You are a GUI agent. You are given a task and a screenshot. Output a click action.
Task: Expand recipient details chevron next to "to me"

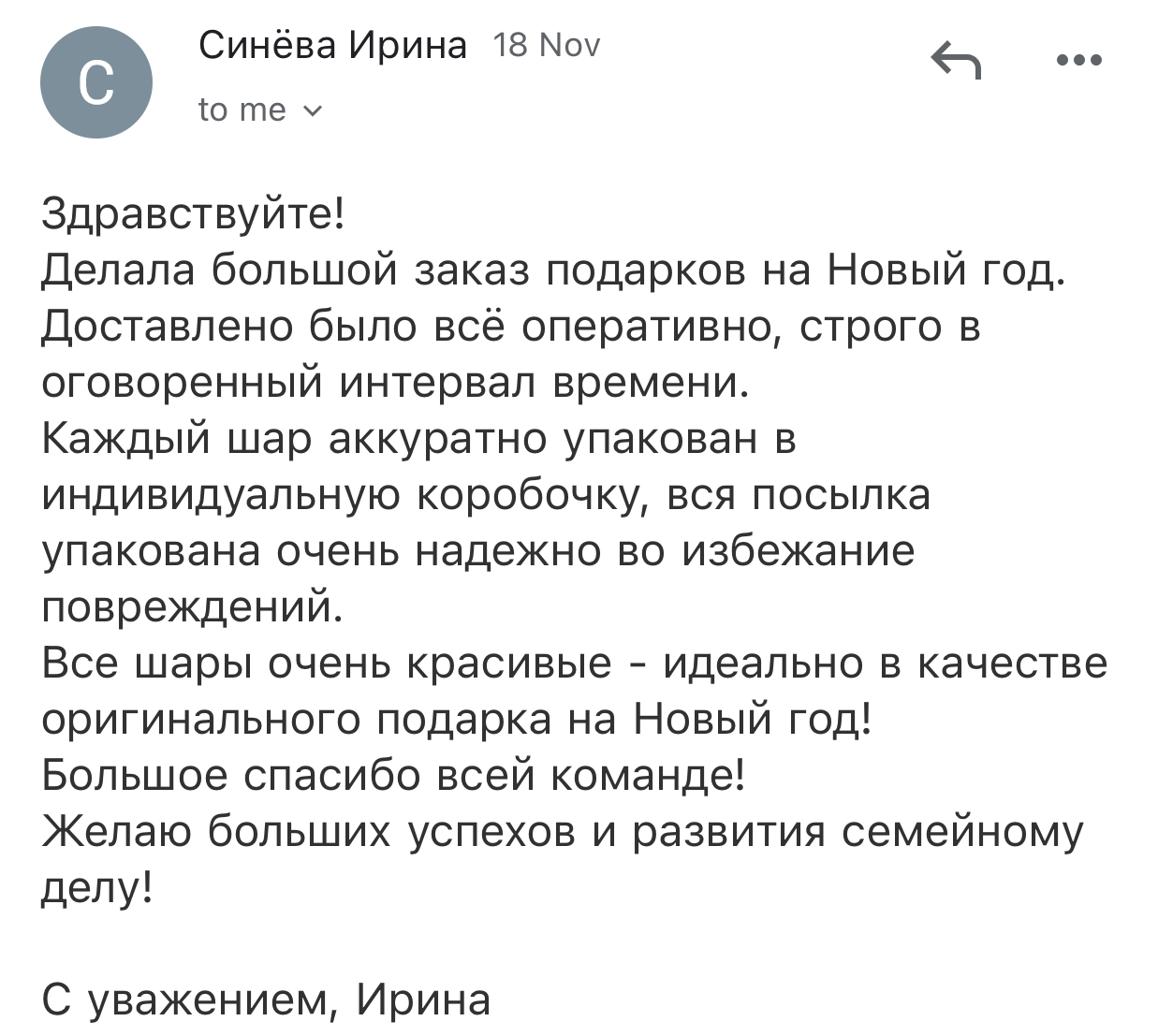click(x=312, y=111)
